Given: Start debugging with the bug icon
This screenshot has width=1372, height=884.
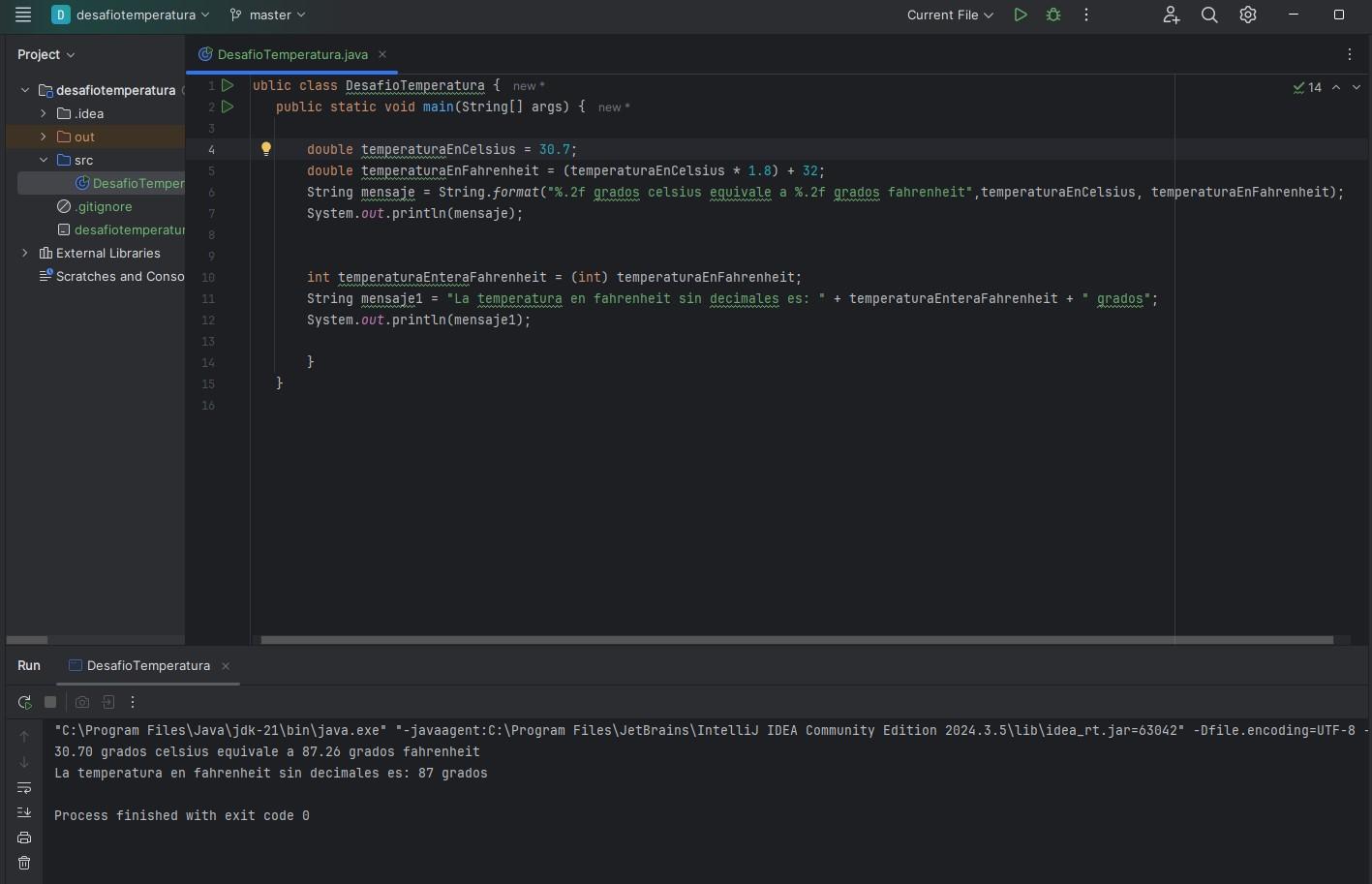Looking at the screenshot, I should point(1053,15).
